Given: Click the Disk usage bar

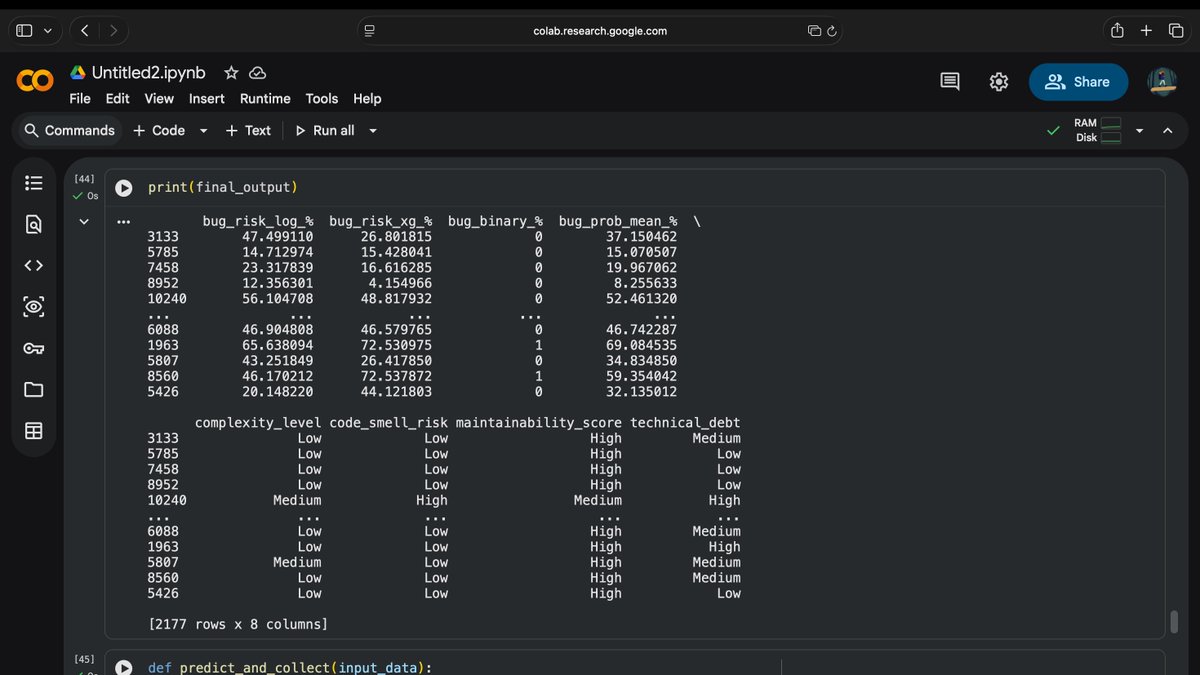Looking at the screenshot, I should tap(1111, 138).
